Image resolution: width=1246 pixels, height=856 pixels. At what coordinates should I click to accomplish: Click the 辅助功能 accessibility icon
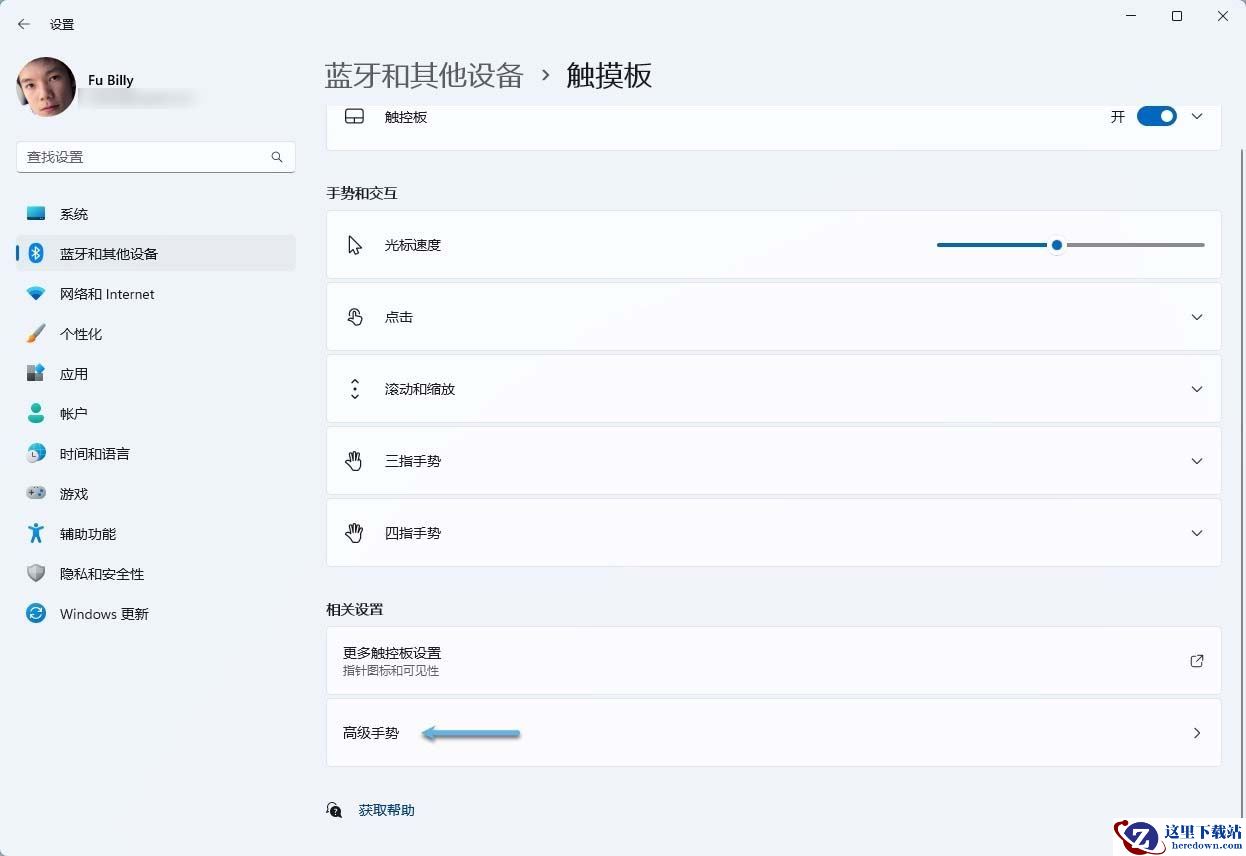[x=36, y=534]
